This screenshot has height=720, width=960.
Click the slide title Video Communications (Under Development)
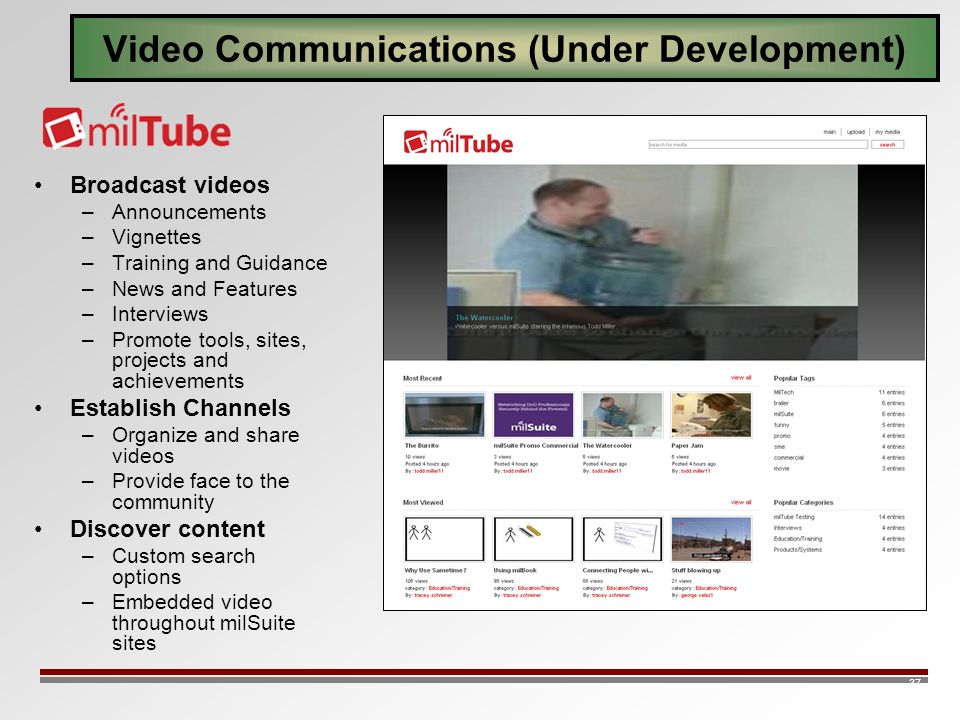(504, 48)
